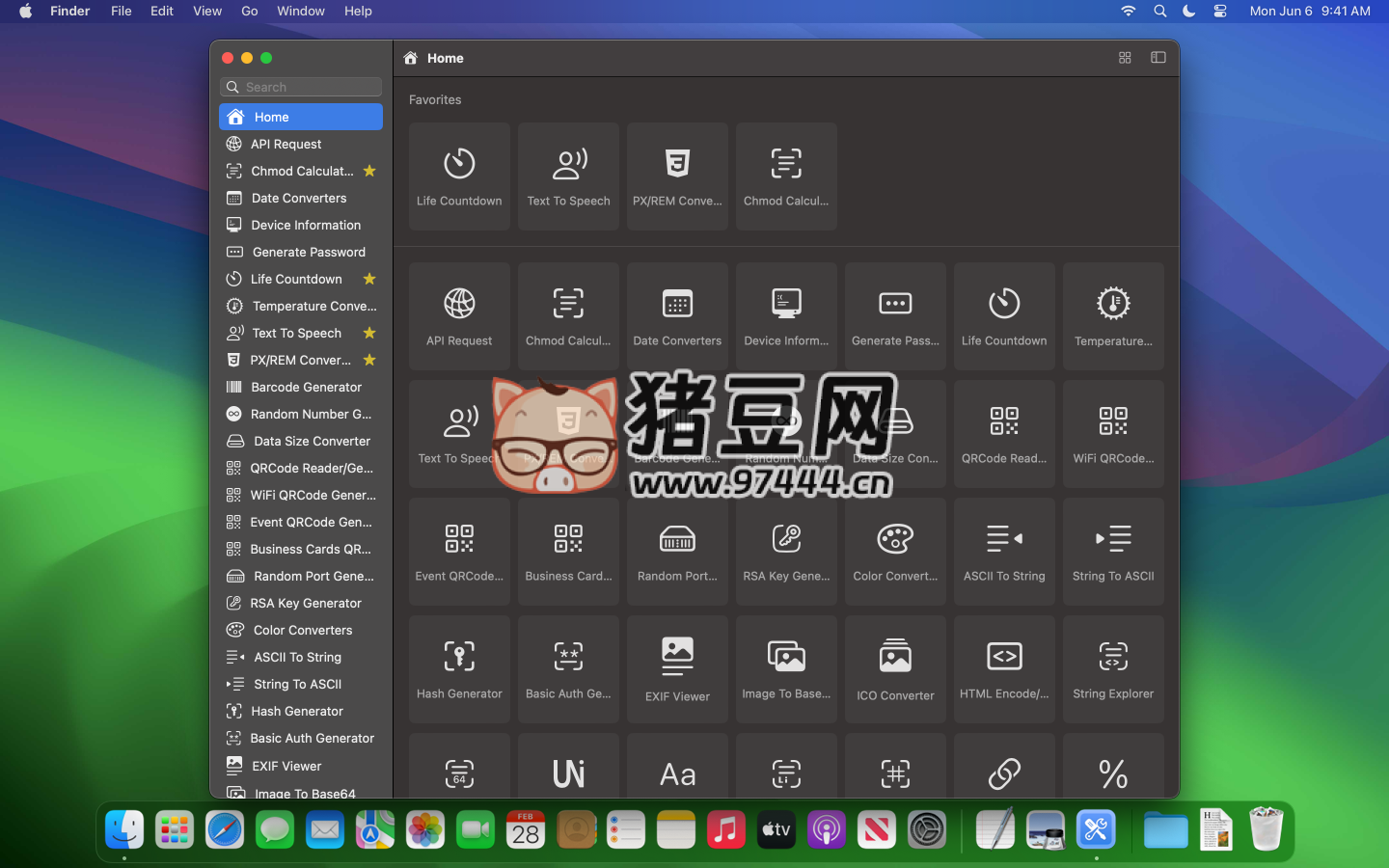Unfavorite Life Countdown star in sidebar

369,279
